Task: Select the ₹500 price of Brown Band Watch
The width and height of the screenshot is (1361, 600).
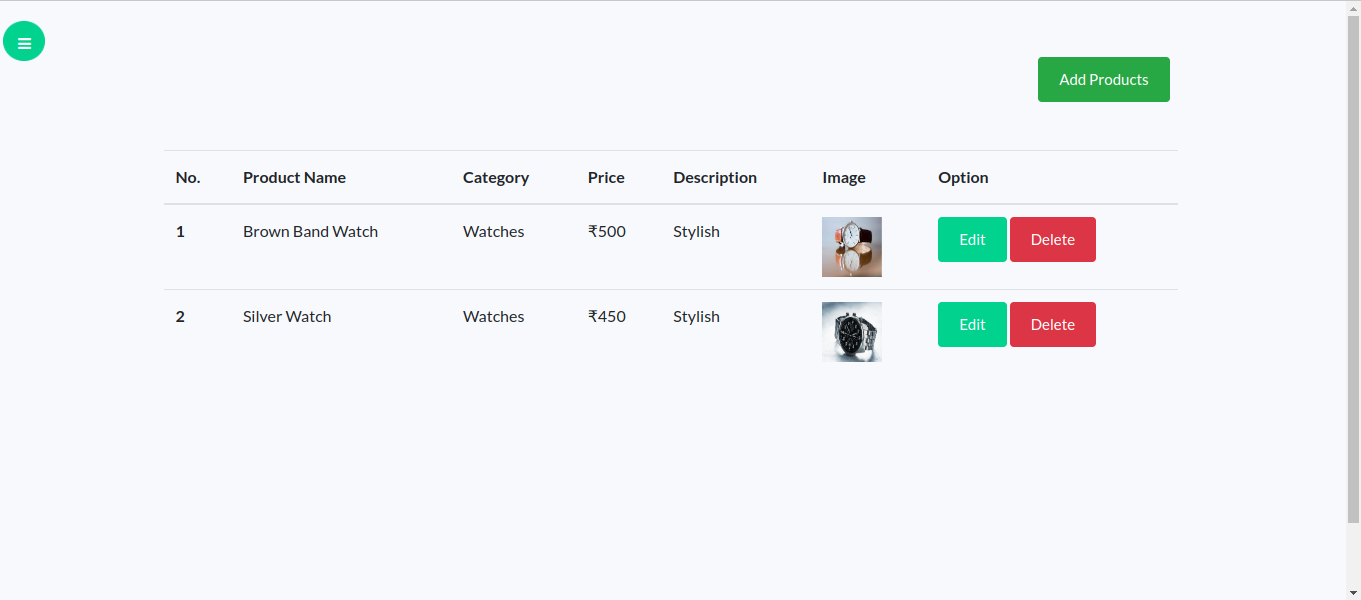Action: point(606,231)
